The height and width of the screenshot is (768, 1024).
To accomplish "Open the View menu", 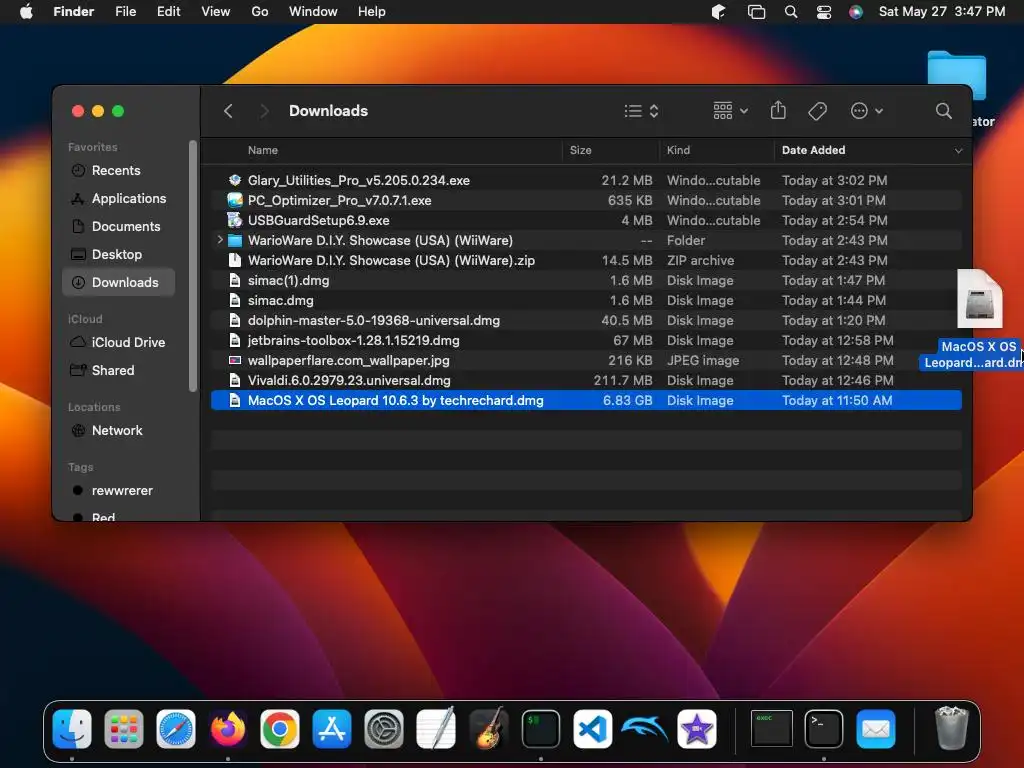I will click(x=216, y=12).
